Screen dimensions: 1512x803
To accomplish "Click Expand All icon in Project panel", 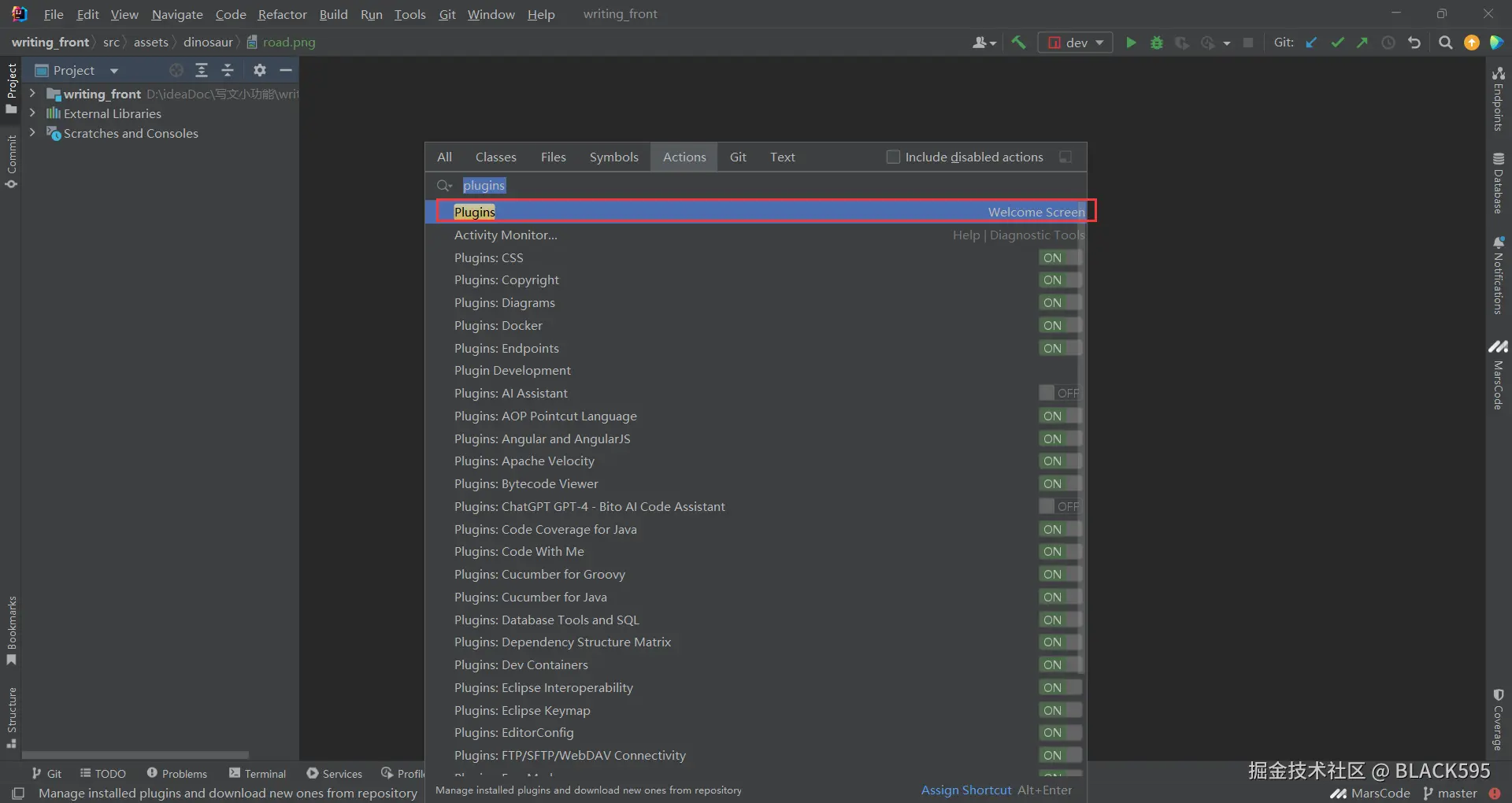I will tap(202, 70).
